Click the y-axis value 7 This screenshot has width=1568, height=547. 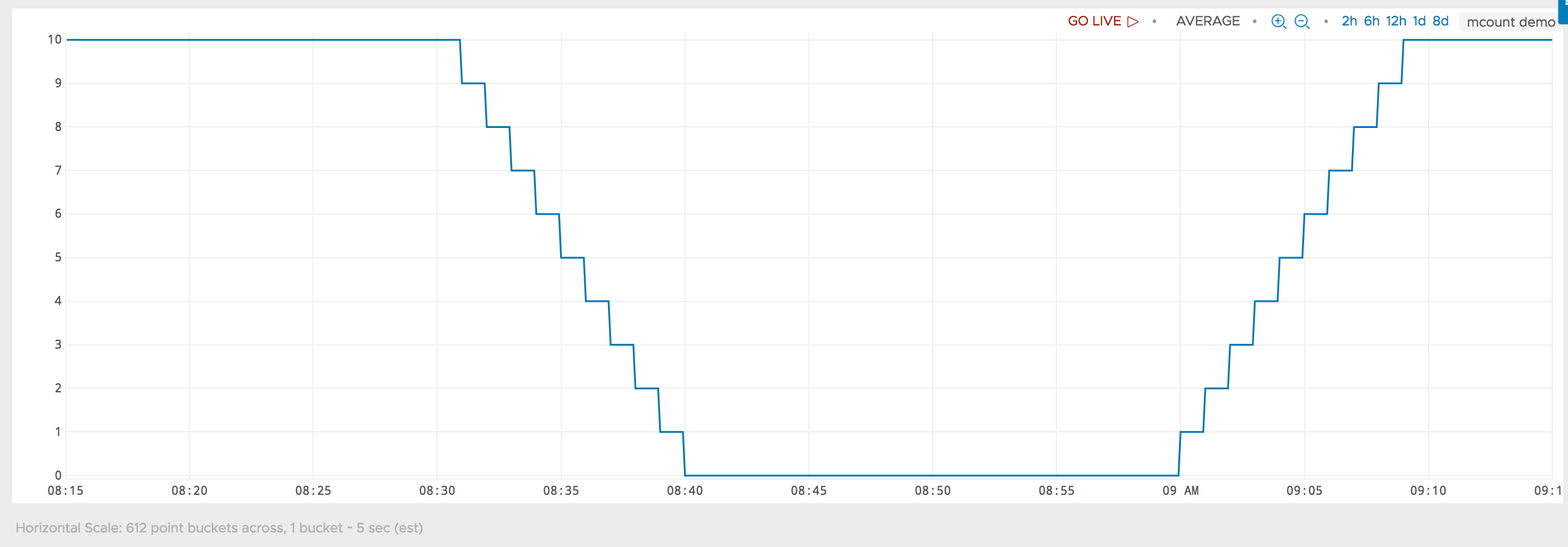point(58,170)
